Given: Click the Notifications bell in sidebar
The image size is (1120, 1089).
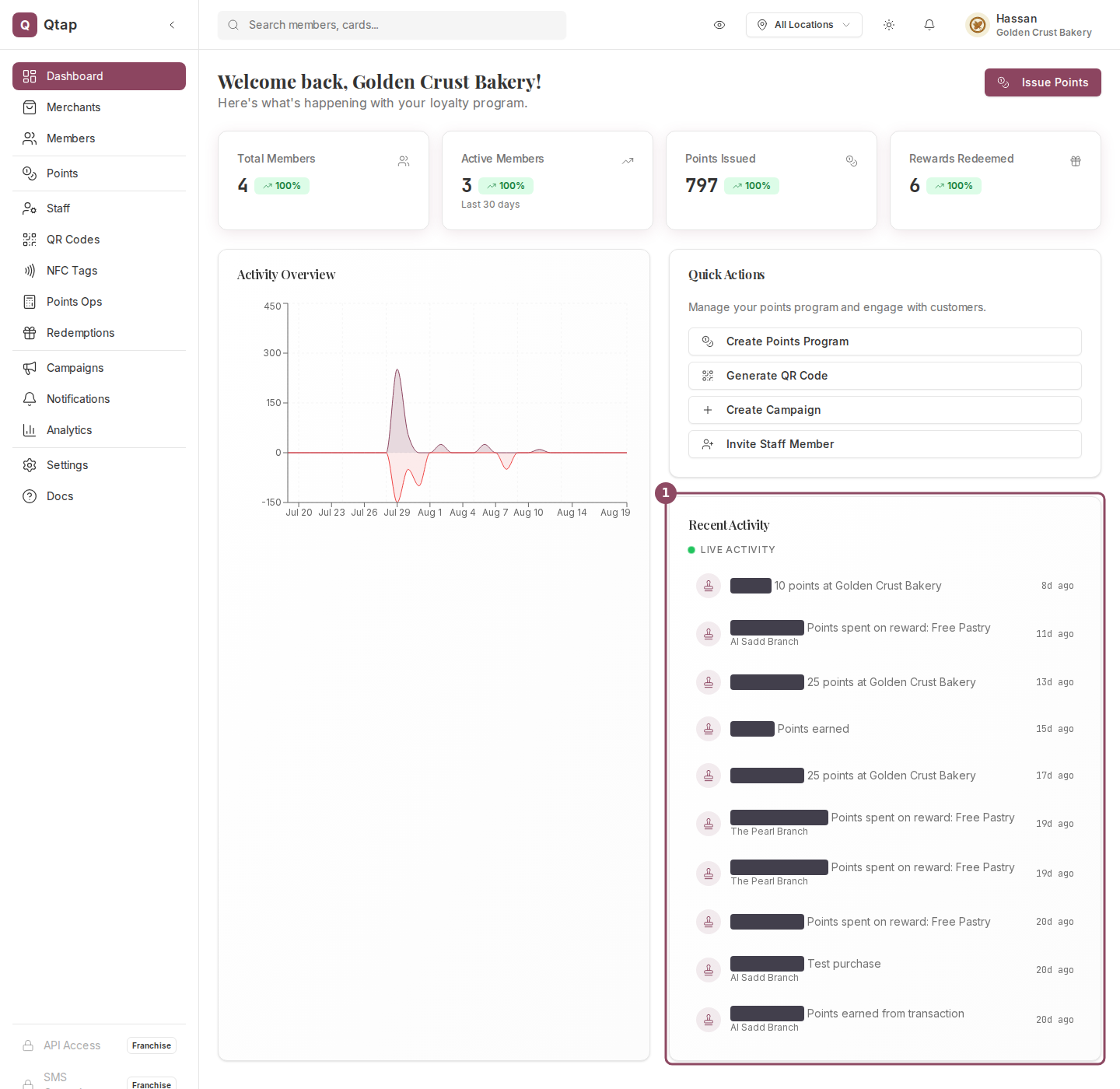Looking at the screenshot, I should [x=30, y=399].
